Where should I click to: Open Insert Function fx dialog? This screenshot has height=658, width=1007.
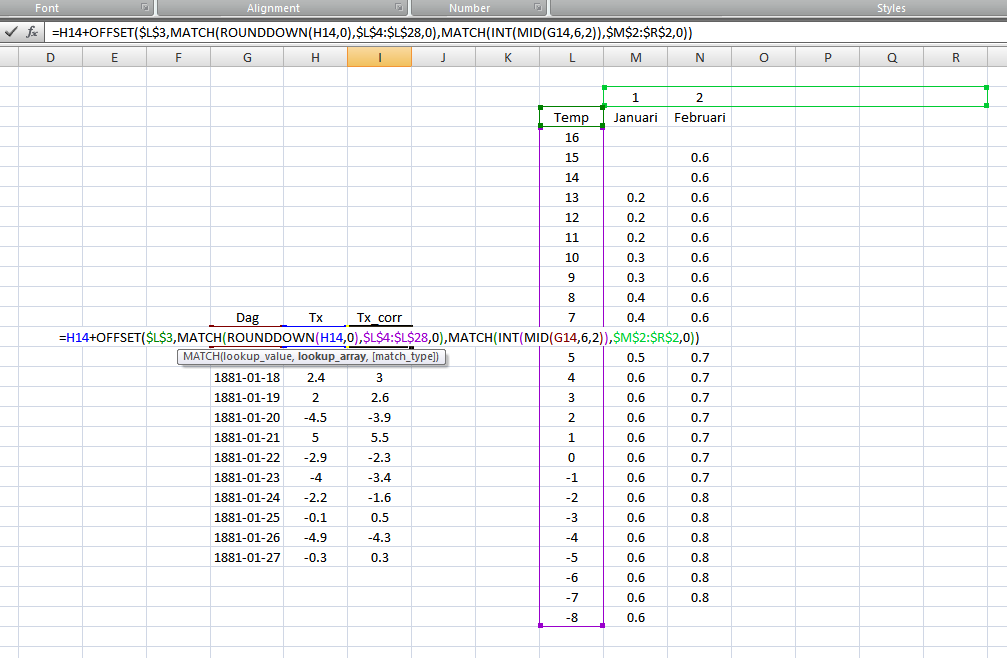coord(32,32)
